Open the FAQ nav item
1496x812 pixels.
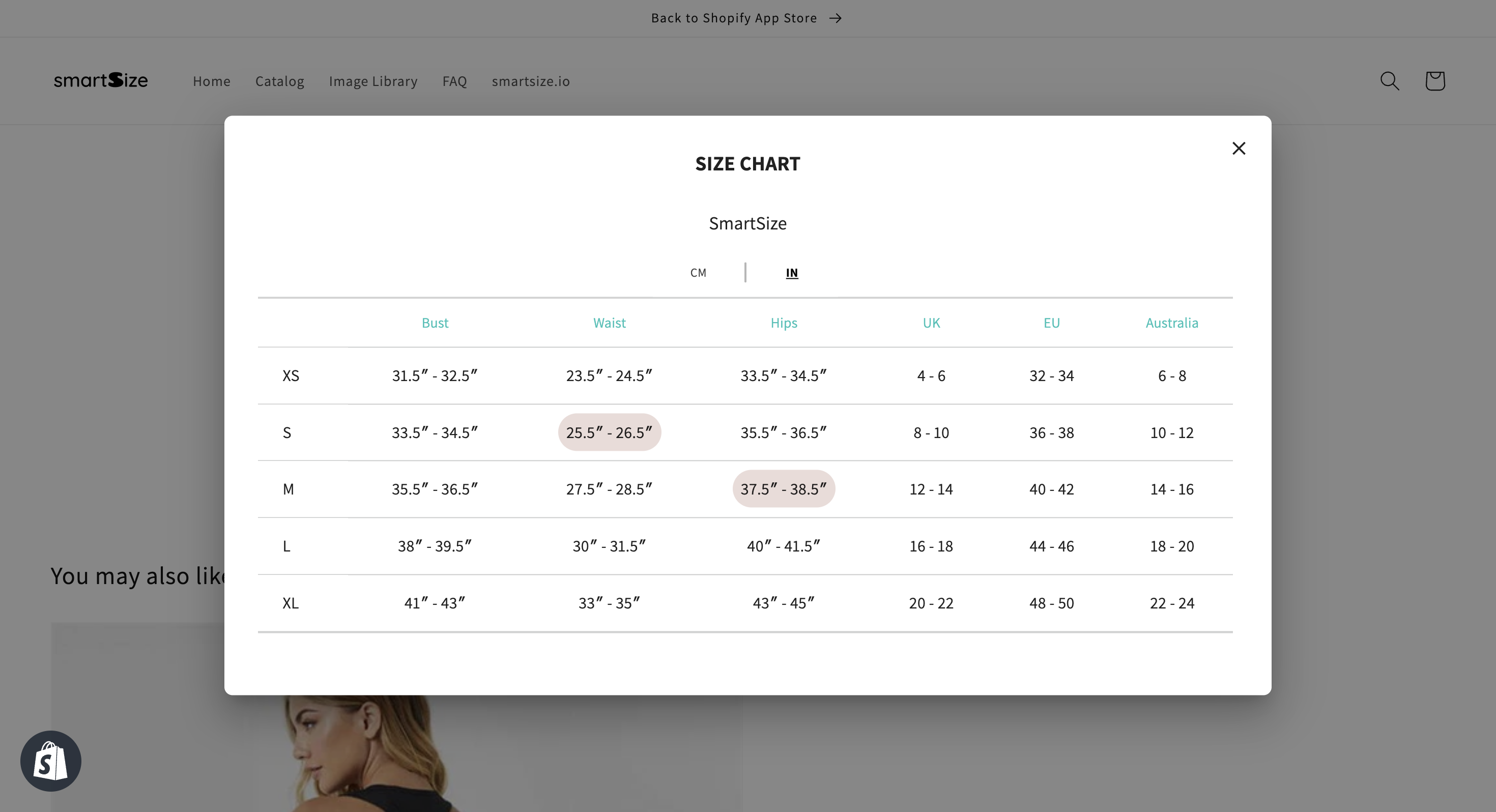(x=454, y=81)
